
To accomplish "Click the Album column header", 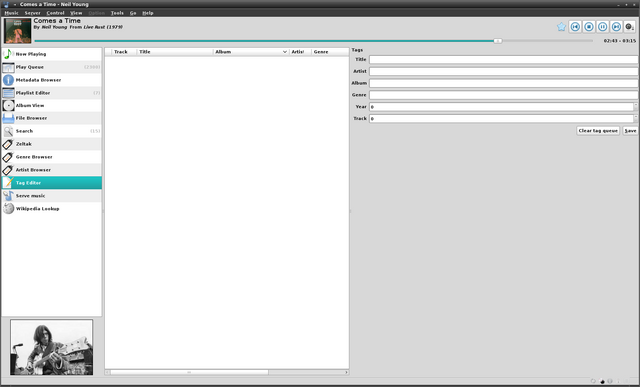I will [x=251, y=52].
